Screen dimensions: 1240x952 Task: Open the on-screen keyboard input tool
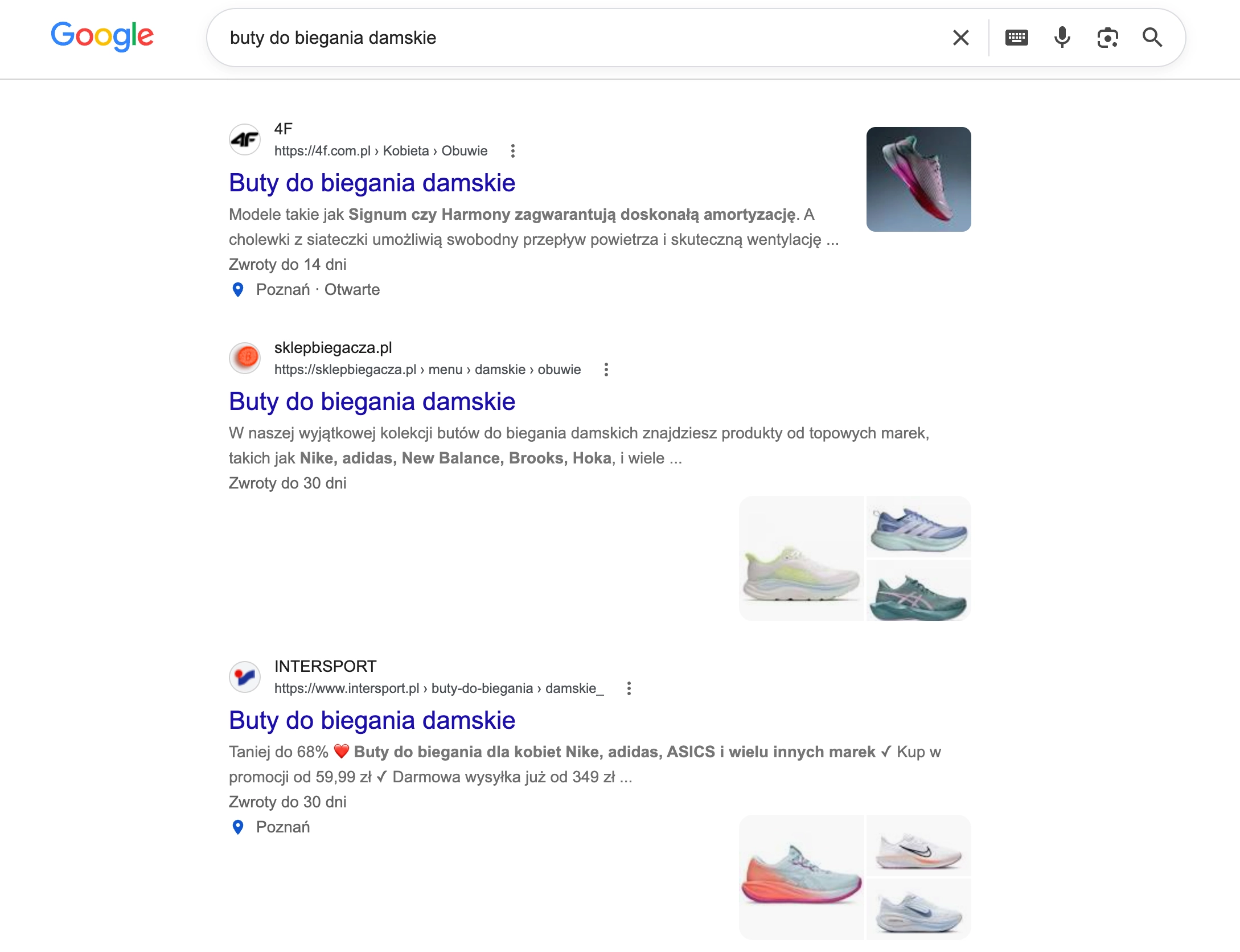click(x=1016, y=38)
